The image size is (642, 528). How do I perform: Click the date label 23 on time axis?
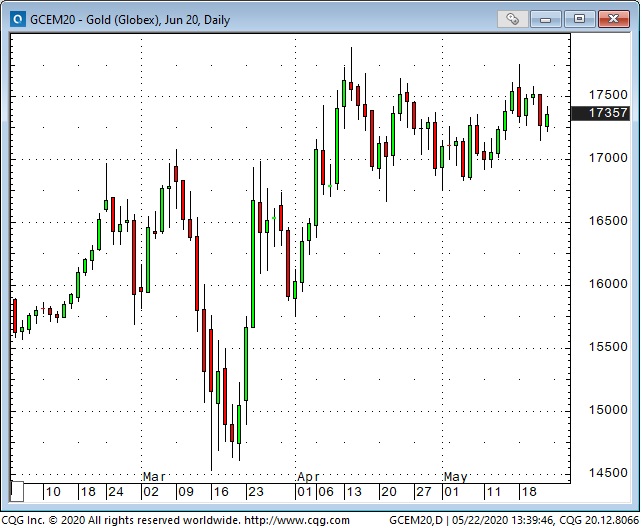[x=256, y=492]
